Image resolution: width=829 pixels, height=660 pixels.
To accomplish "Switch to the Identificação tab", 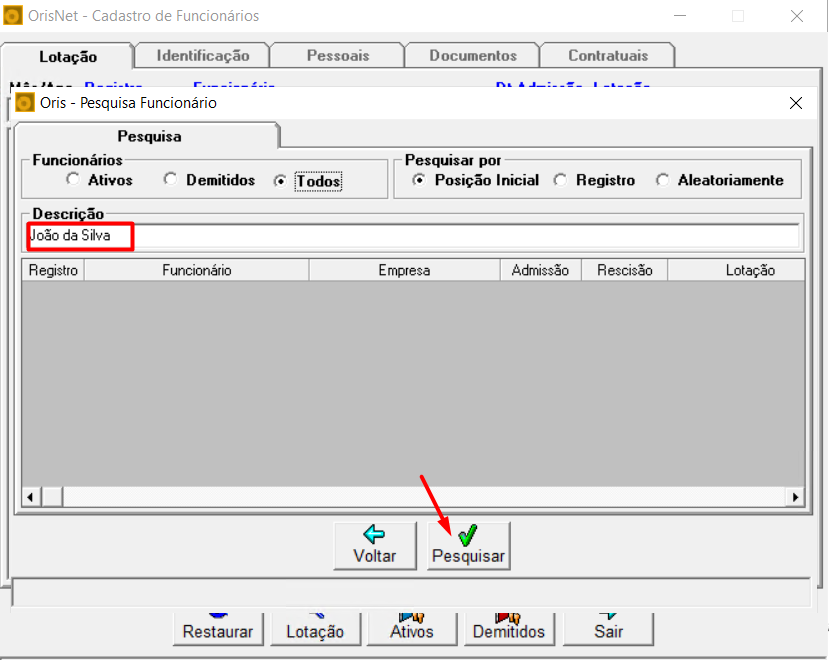I will tap(202, 56).
